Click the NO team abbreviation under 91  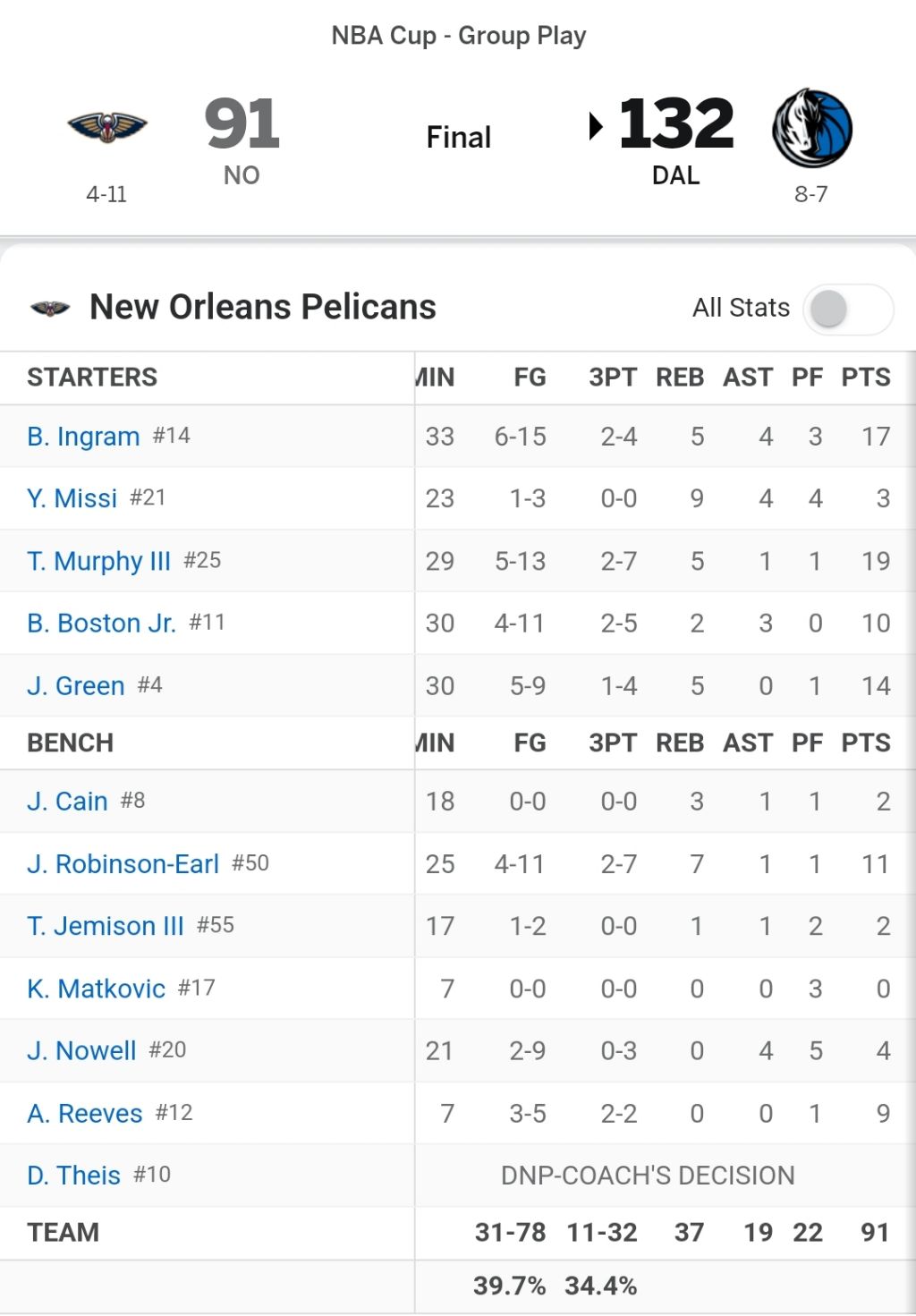click(x=242, y=175)
